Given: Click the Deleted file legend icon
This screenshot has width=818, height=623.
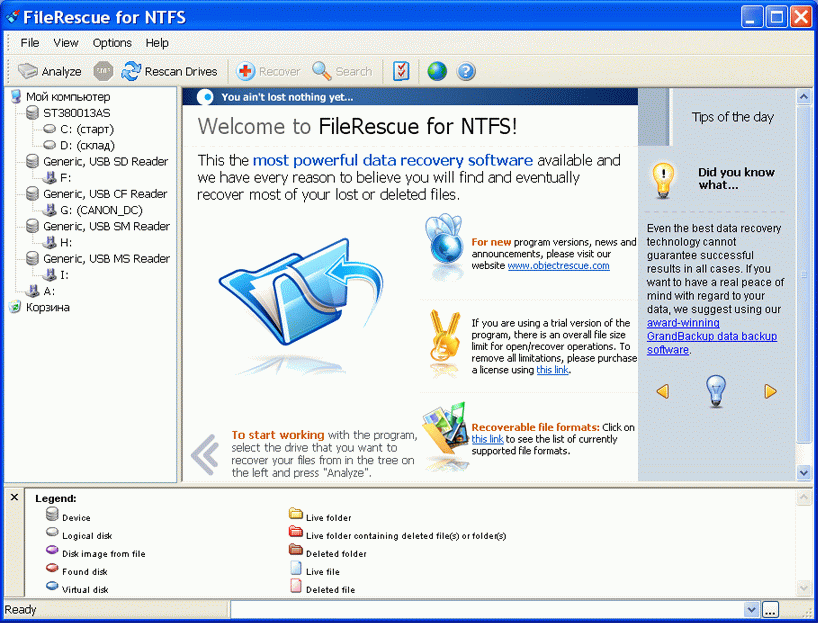Looking at the screenshot, I should (x=296, y=586).
